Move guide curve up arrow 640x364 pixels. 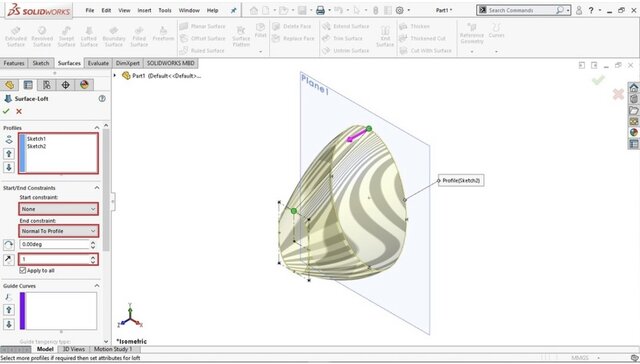click(9, 310)
